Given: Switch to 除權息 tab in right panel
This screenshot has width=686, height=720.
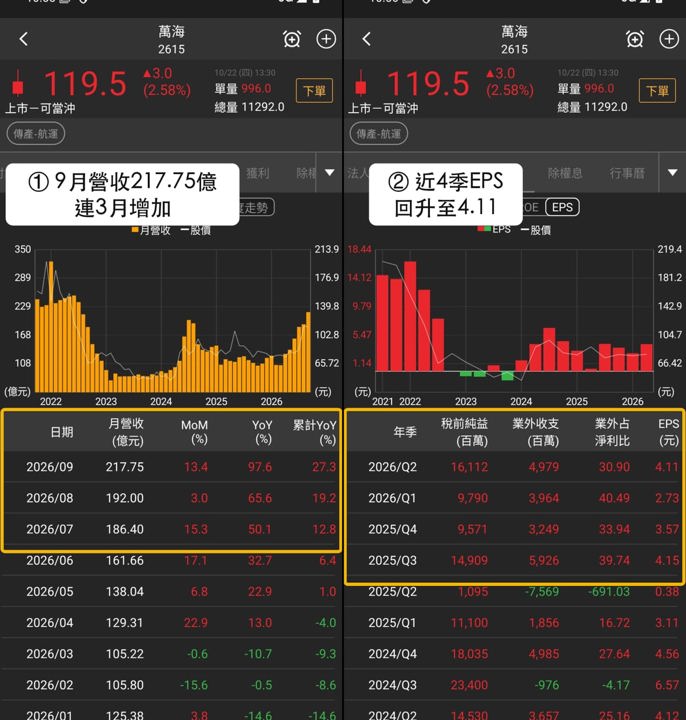Looking at the screenshot, I should 565,173.
